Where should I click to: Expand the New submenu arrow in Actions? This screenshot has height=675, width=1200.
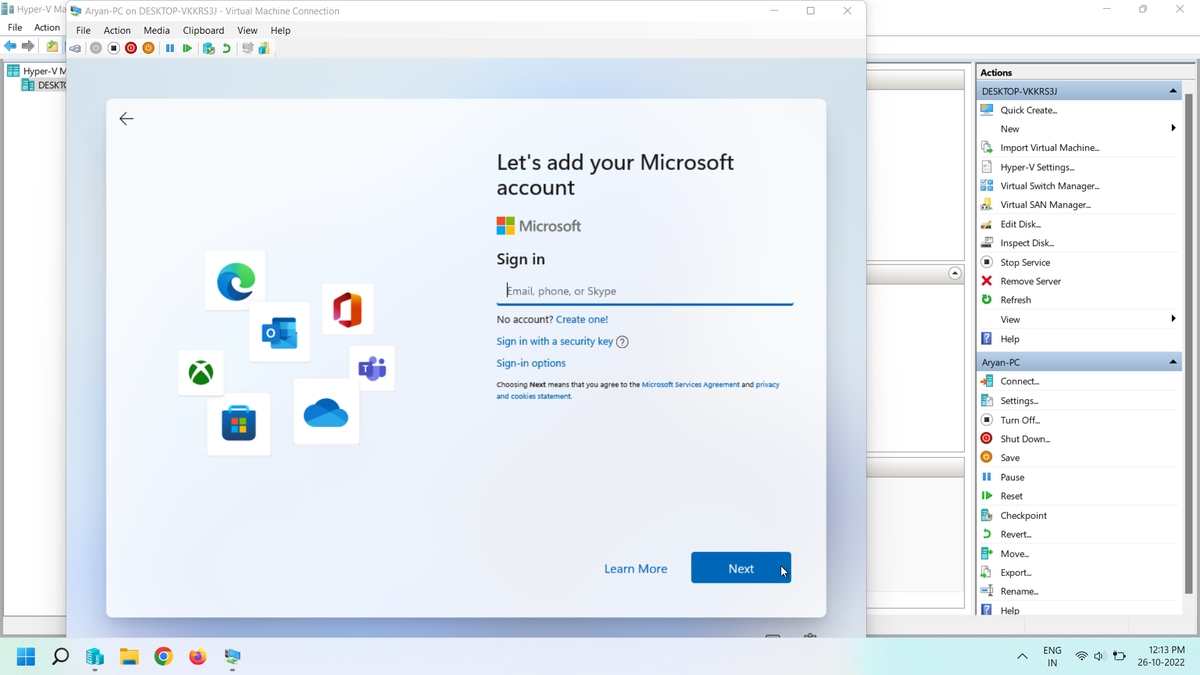[x=1173, y=128]
